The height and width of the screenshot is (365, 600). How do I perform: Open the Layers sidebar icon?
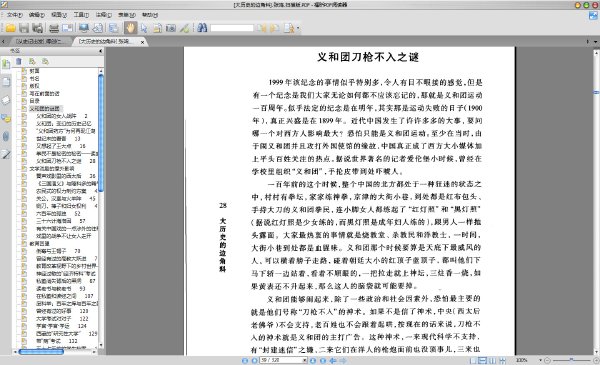(6, 100)
